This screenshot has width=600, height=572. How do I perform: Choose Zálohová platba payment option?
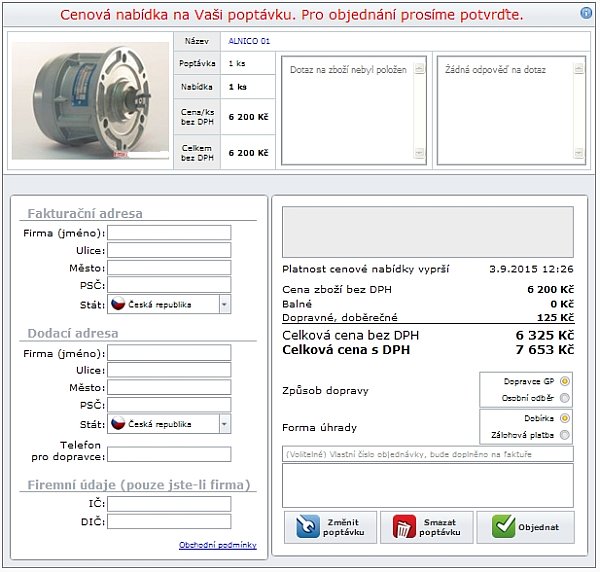[565, 435]
